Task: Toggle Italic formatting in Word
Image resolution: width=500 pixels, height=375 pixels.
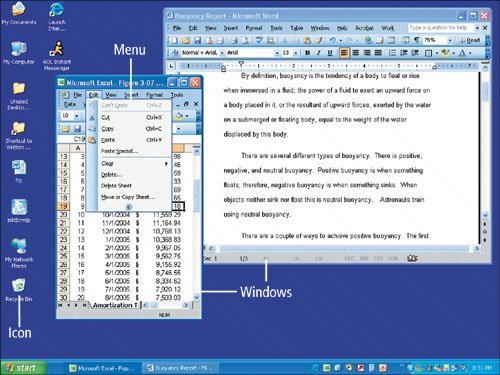Action: tap(319, 53)
